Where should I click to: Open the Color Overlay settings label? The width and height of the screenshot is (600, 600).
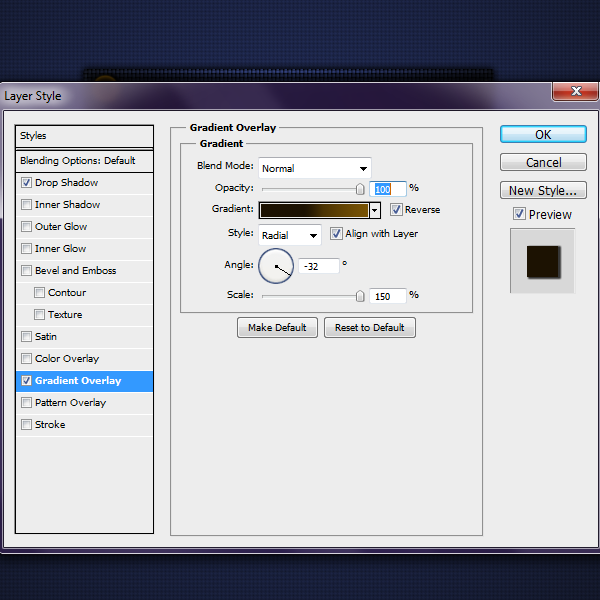(67, 359)
